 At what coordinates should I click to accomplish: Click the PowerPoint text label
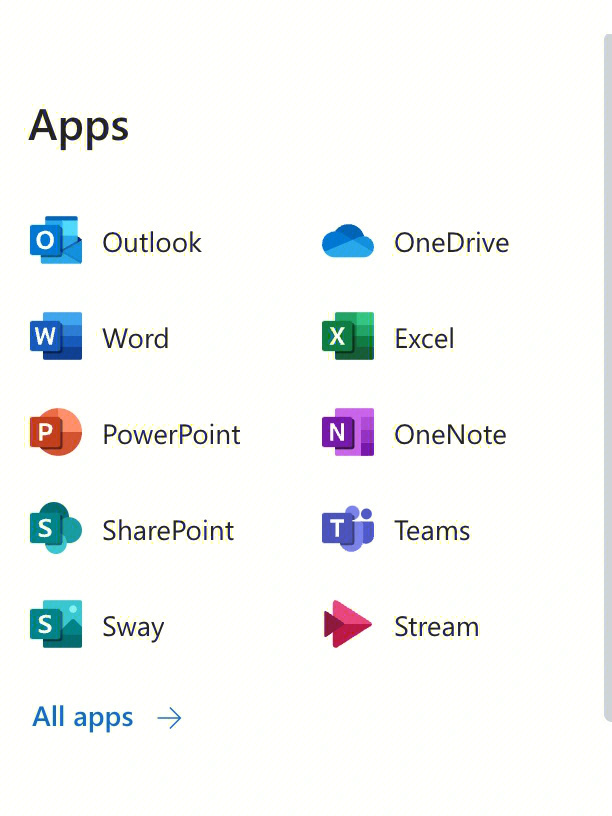(x=172, y=435)
